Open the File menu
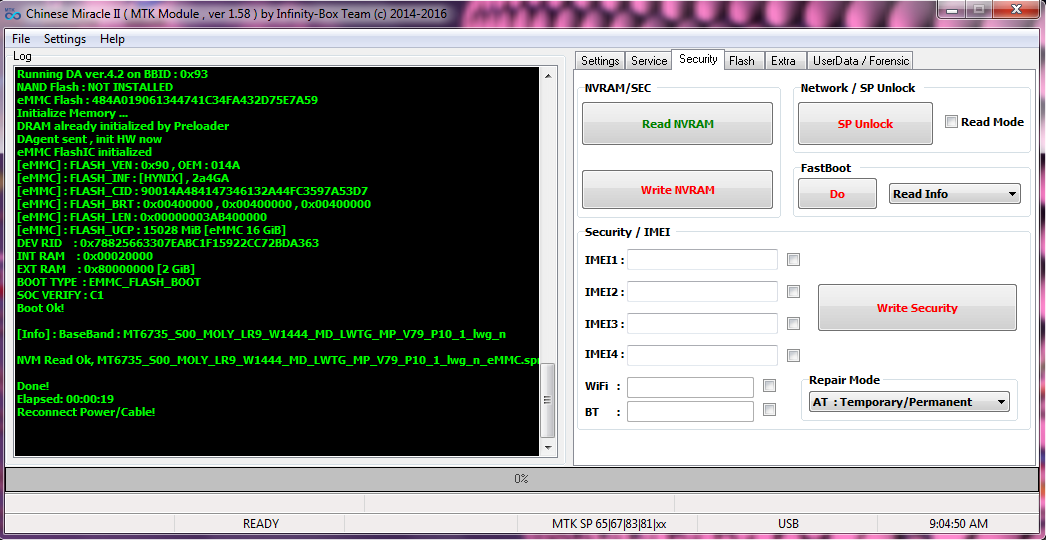Viewport: 1046px width, 540px height. [21, 39]
